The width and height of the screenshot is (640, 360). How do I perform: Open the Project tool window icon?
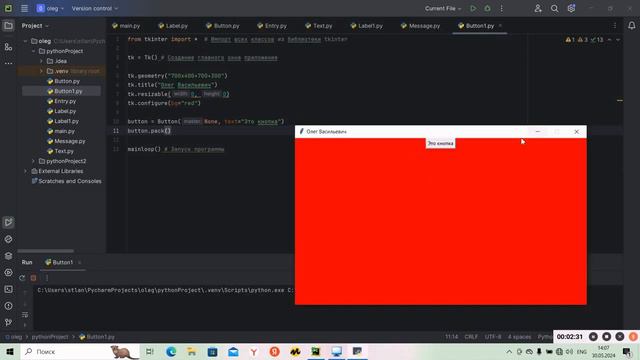pos(8,26)
